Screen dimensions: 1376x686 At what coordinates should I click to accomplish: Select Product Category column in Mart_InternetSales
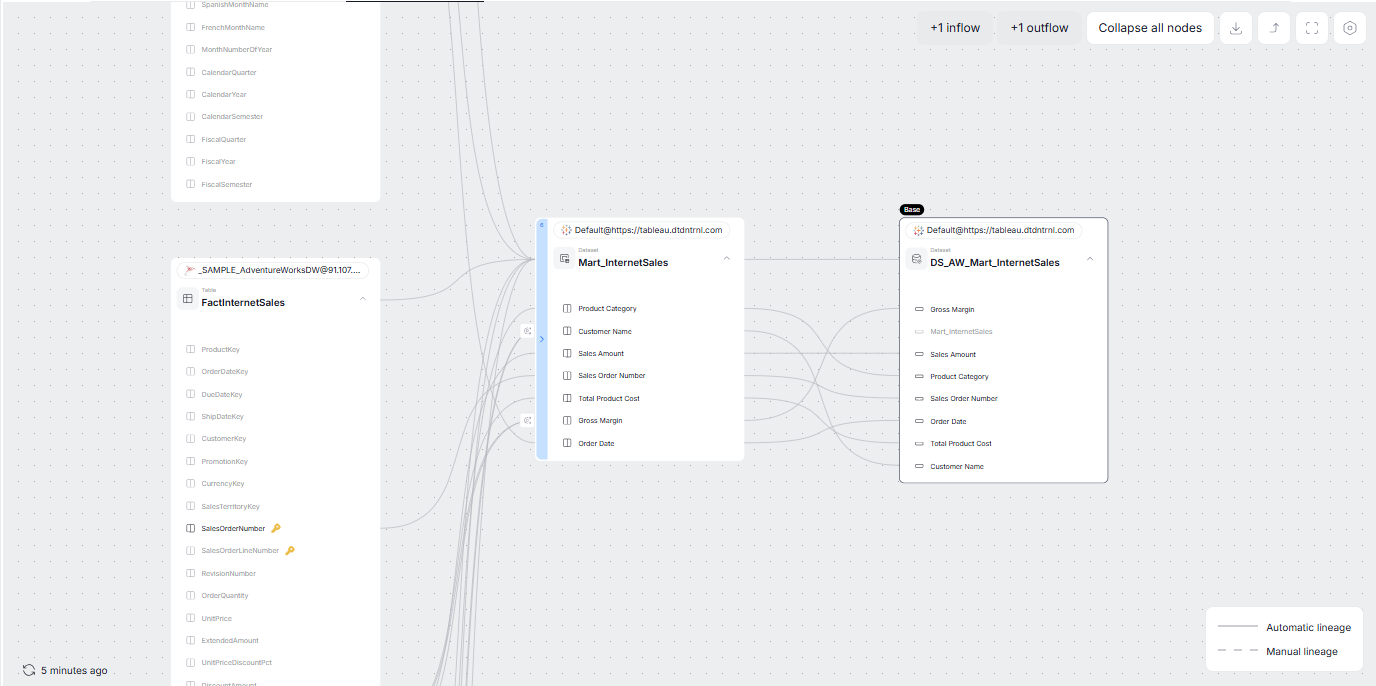(607, 309)
